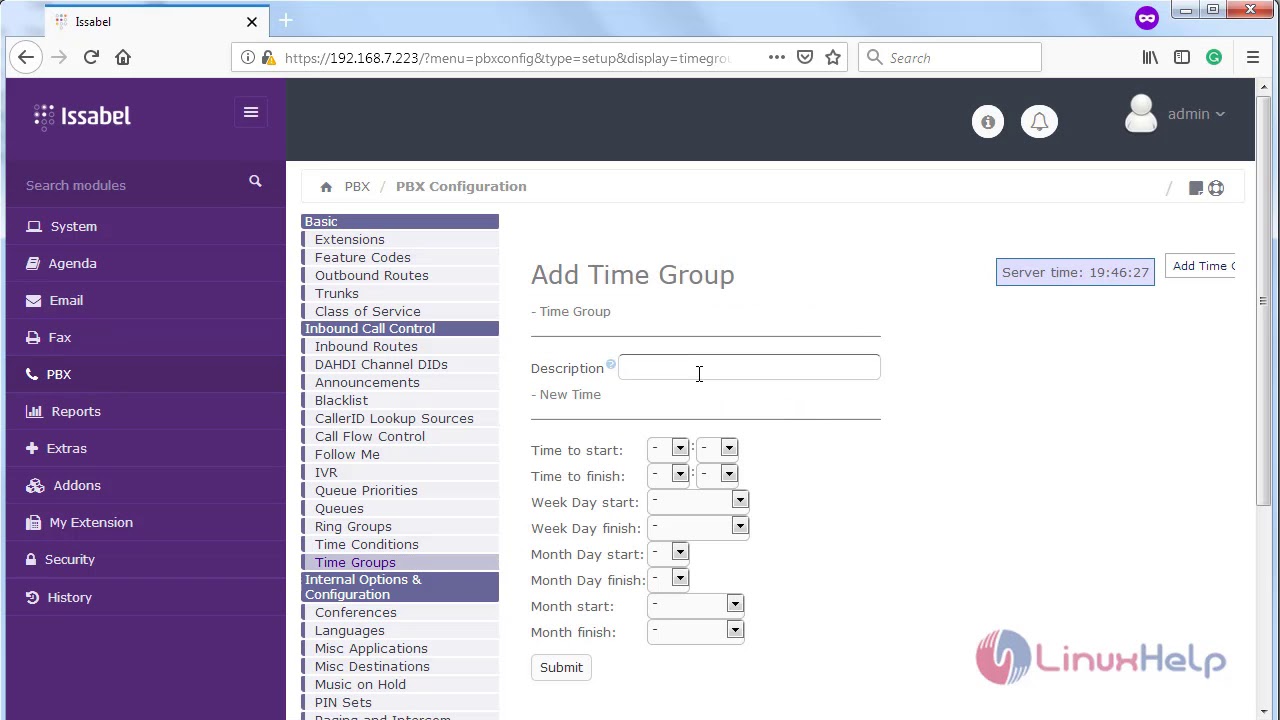The width and height of the screenshot is (1280, 720).
Task: Click the site security padlock icon
Action: pos(268,58)
